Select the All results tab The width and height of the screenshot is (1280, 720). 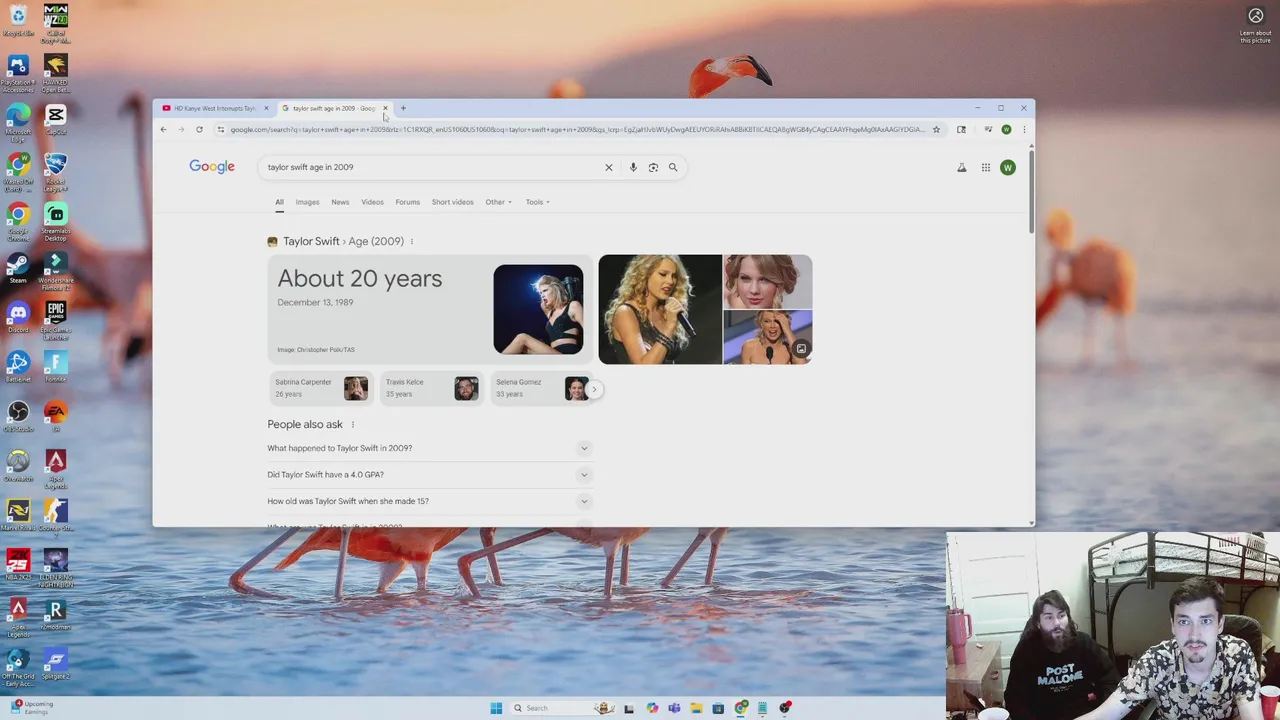280,202
